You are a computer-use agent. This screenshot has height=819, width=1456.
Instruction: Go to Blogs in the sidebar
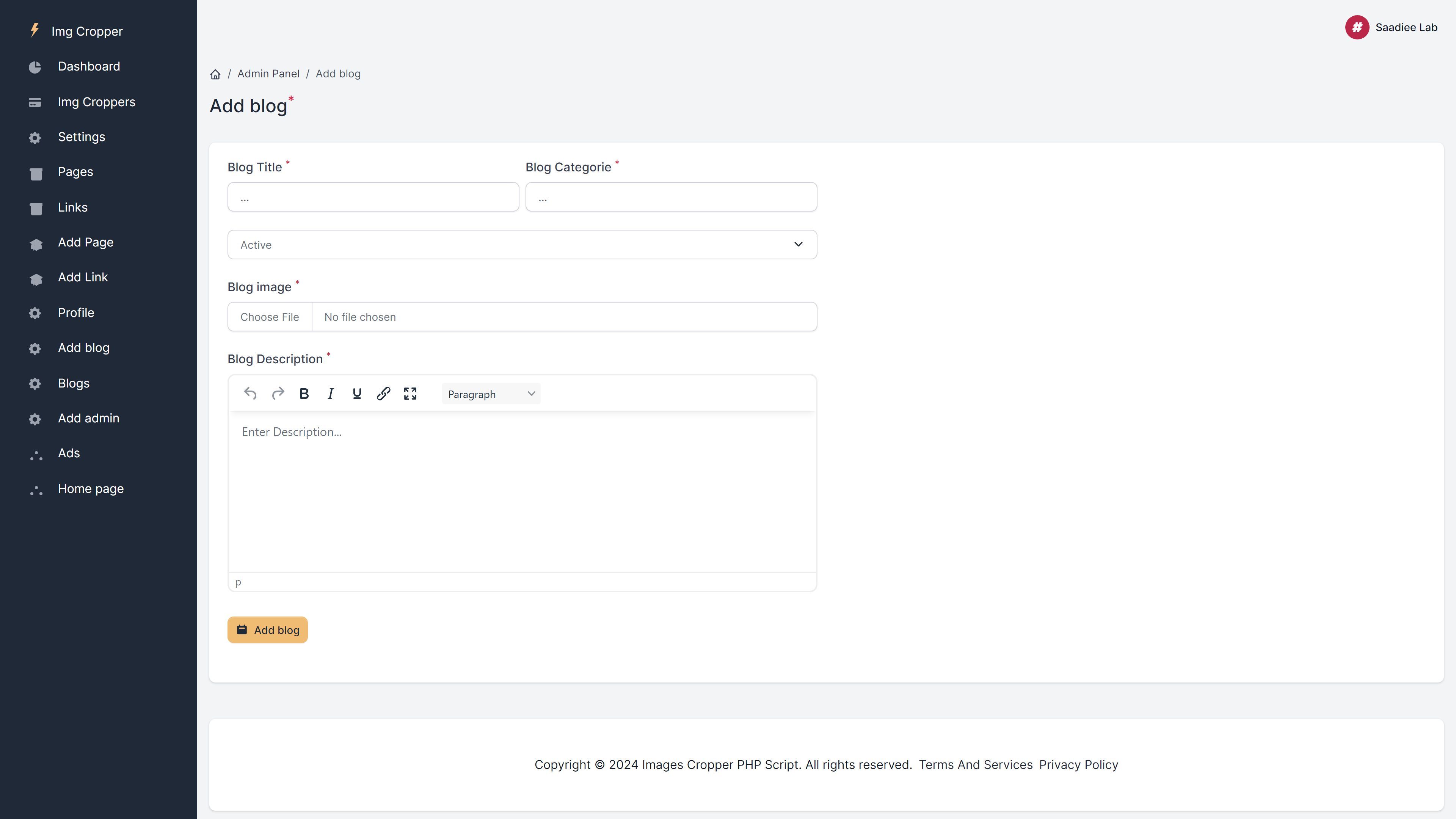(x=74, y=383)
